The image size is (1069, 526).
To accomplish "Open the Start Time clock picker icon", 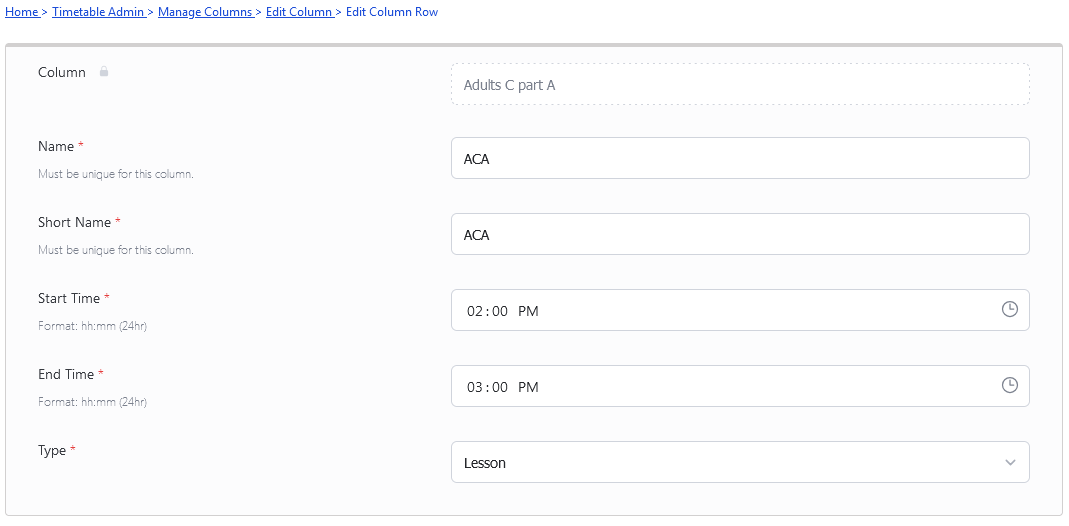I will click(1009, 309).
